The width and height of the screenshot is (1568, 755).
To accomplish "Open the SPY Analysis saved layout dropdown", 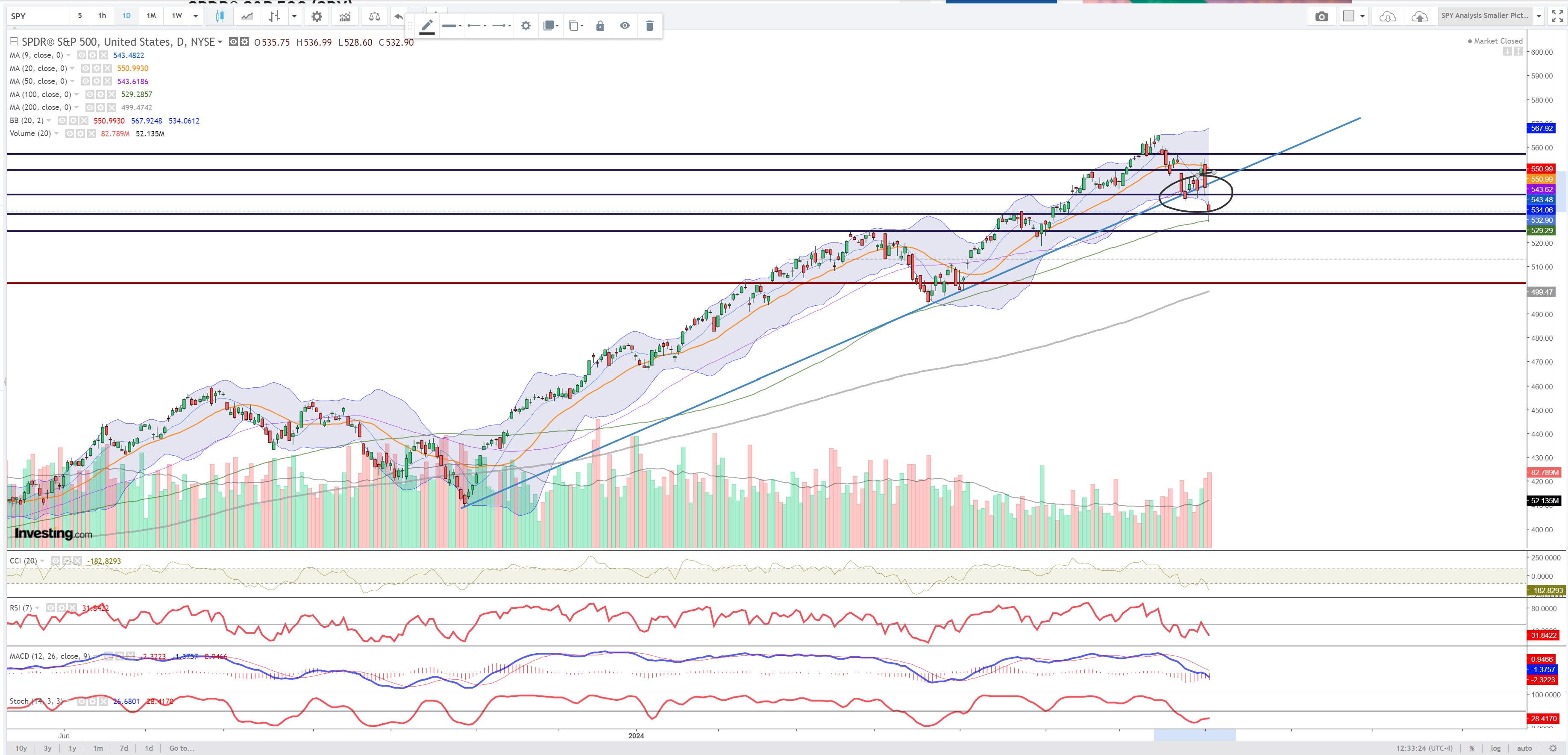I will click(x=1538, y=16).
